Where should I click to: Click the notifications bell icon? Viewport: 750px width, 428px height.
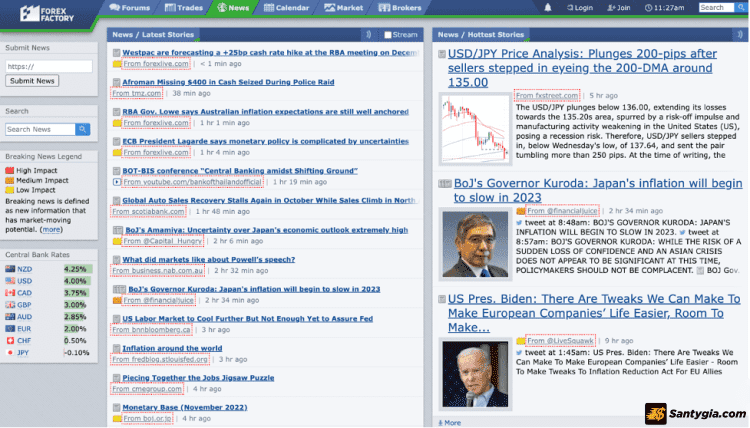tap(548, 8)
